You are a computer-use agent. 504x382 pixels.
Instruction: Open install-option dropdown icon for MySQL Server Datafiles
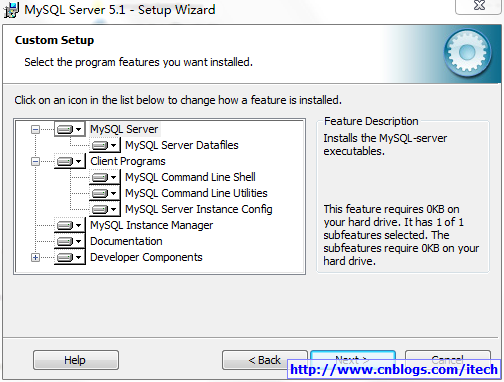[104, 145]
